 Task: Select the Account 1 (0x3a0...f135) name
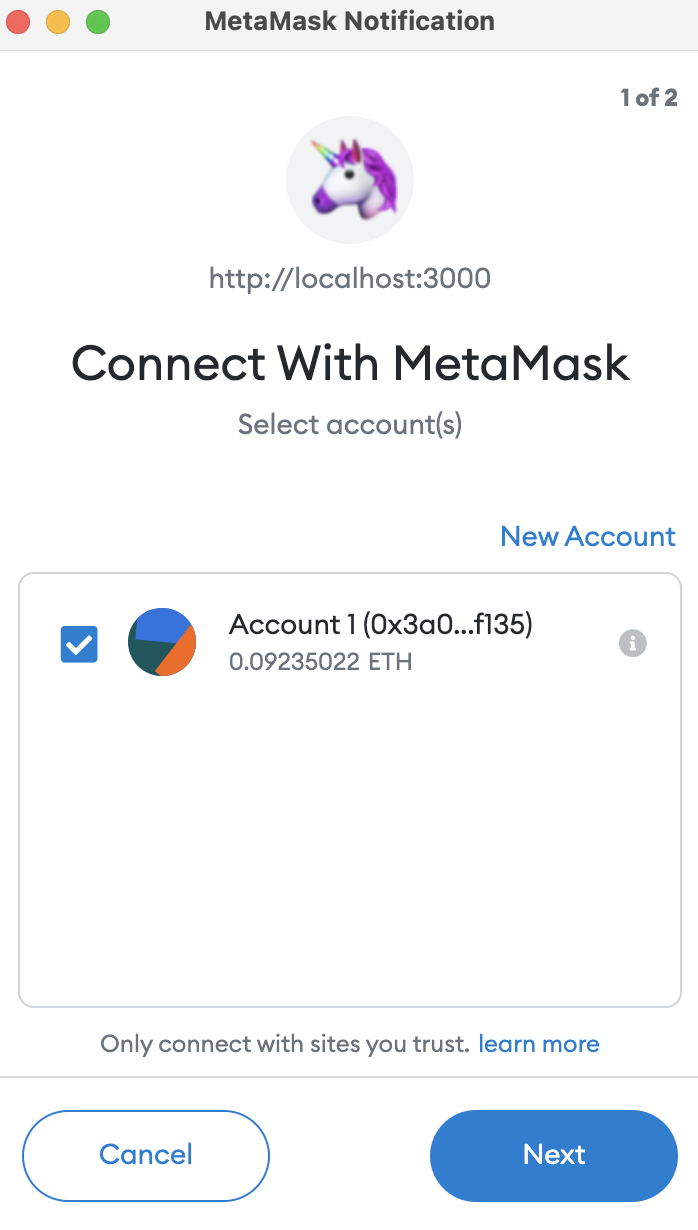click(381, 625)
